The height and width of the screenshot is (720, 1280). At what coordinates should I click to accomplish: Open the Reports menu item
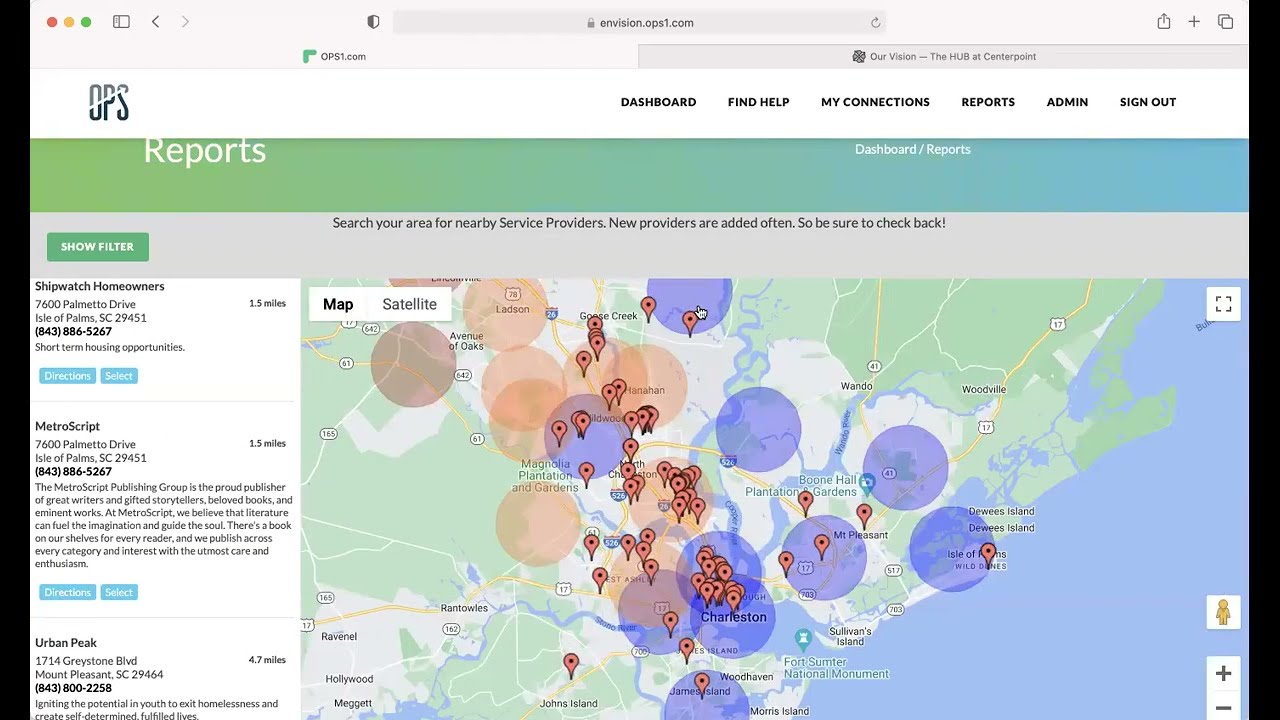coord(988,102)
